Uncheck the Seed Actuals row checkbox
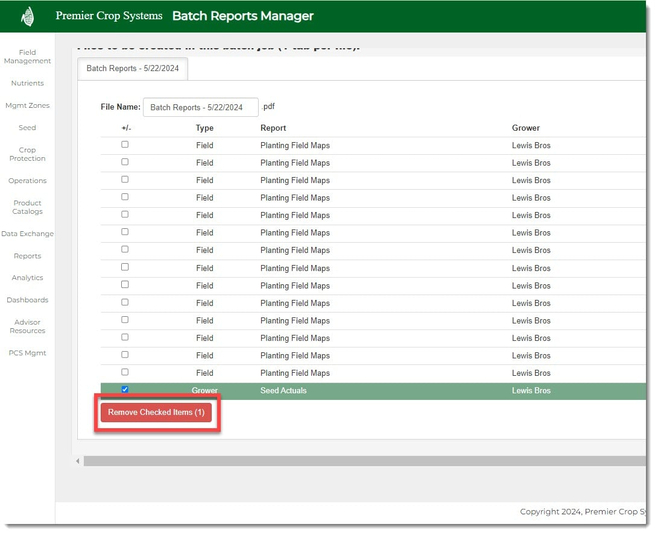The image size is (655, 533). click(x=124, y=389)
